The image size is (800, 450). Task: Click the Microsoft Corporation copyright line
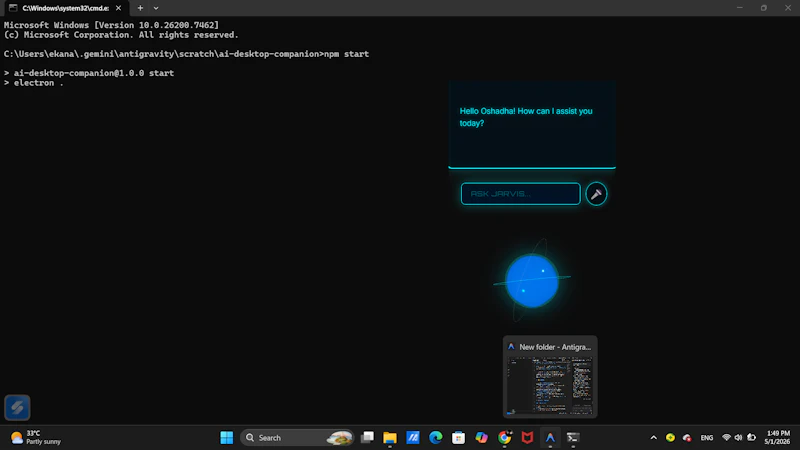tap(121, 35)
